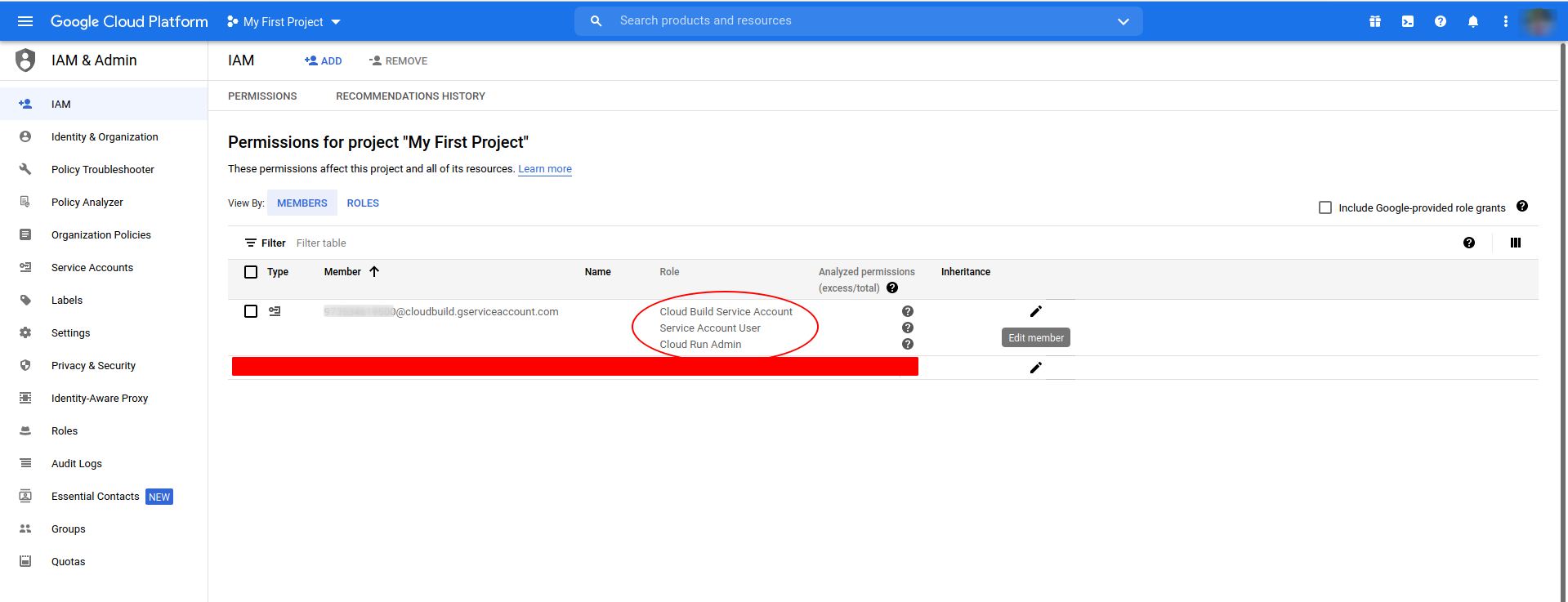Viewport: 1568px width, 602px height.
Task: Click the Groups people icon
Action: coord(25,528)
